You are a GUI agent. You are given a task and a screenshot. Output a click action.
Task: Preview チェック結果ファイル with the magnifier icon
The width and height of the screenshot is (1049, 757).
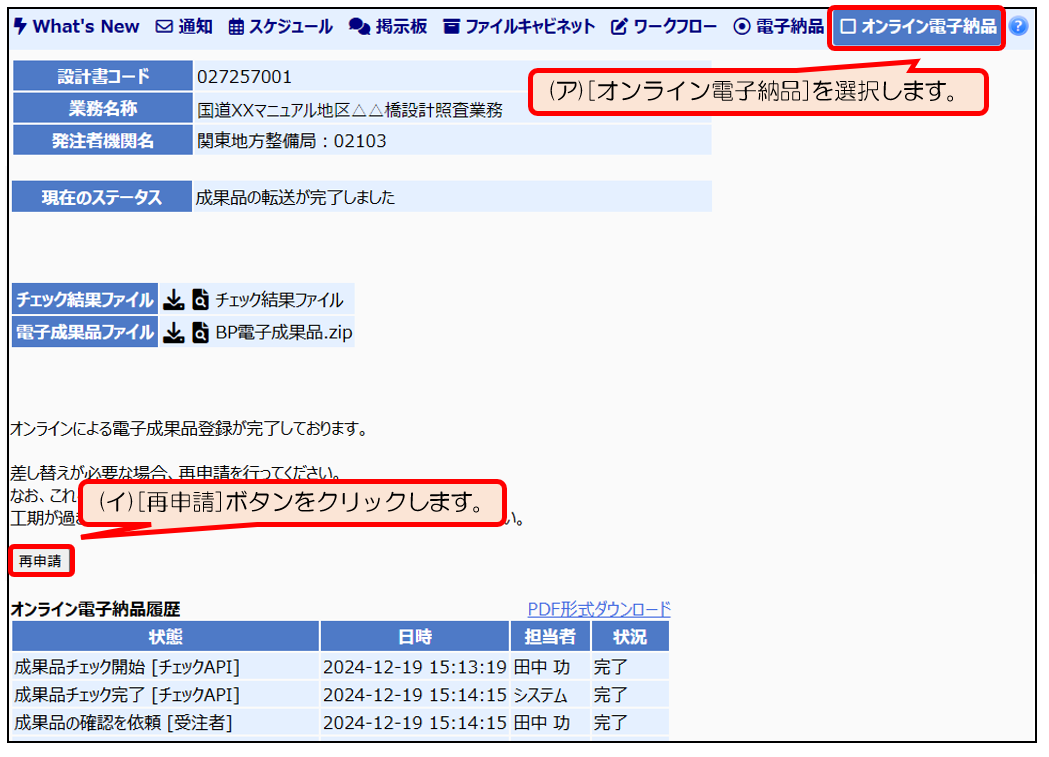pos(200,300)
